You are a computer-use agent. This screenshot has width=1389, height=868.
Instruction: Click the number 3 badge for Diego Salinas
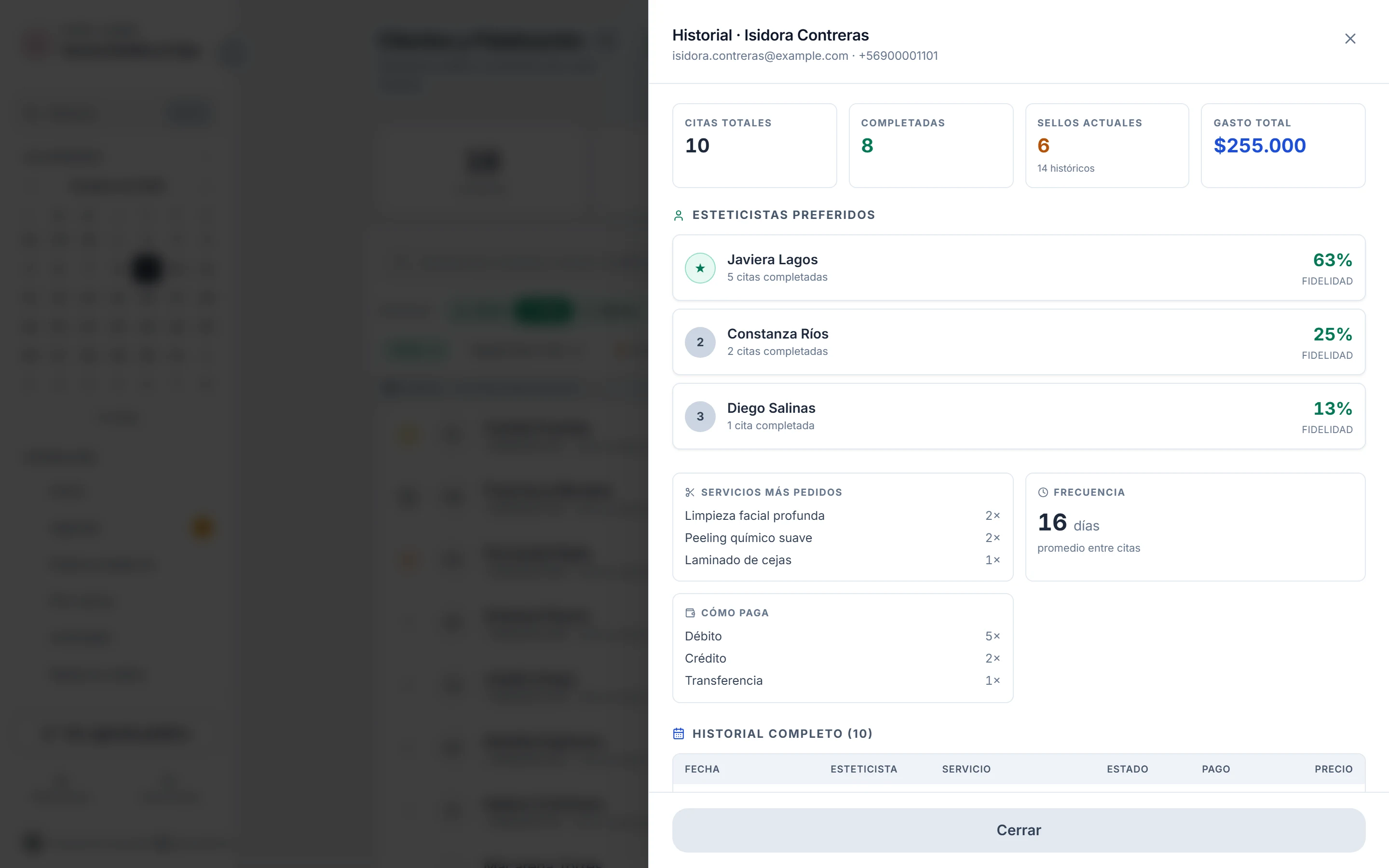click(x=700, y=416)
